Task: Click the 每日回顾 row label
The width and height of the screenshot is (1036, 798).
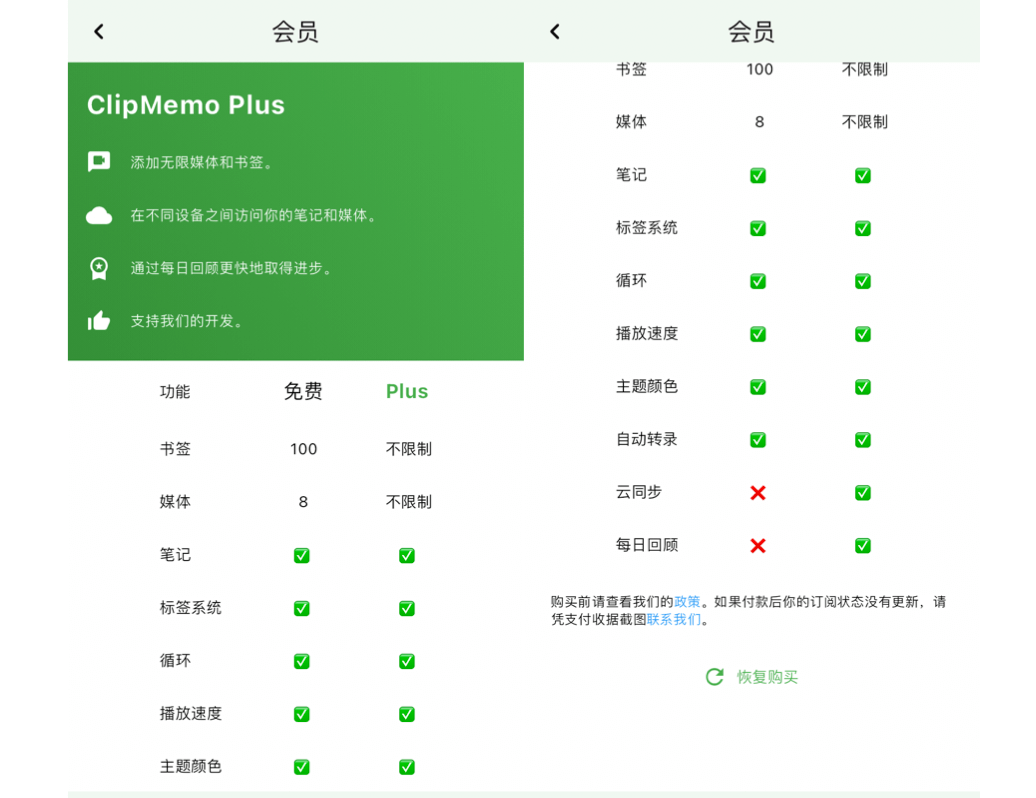Action: [x=647, y=545]
